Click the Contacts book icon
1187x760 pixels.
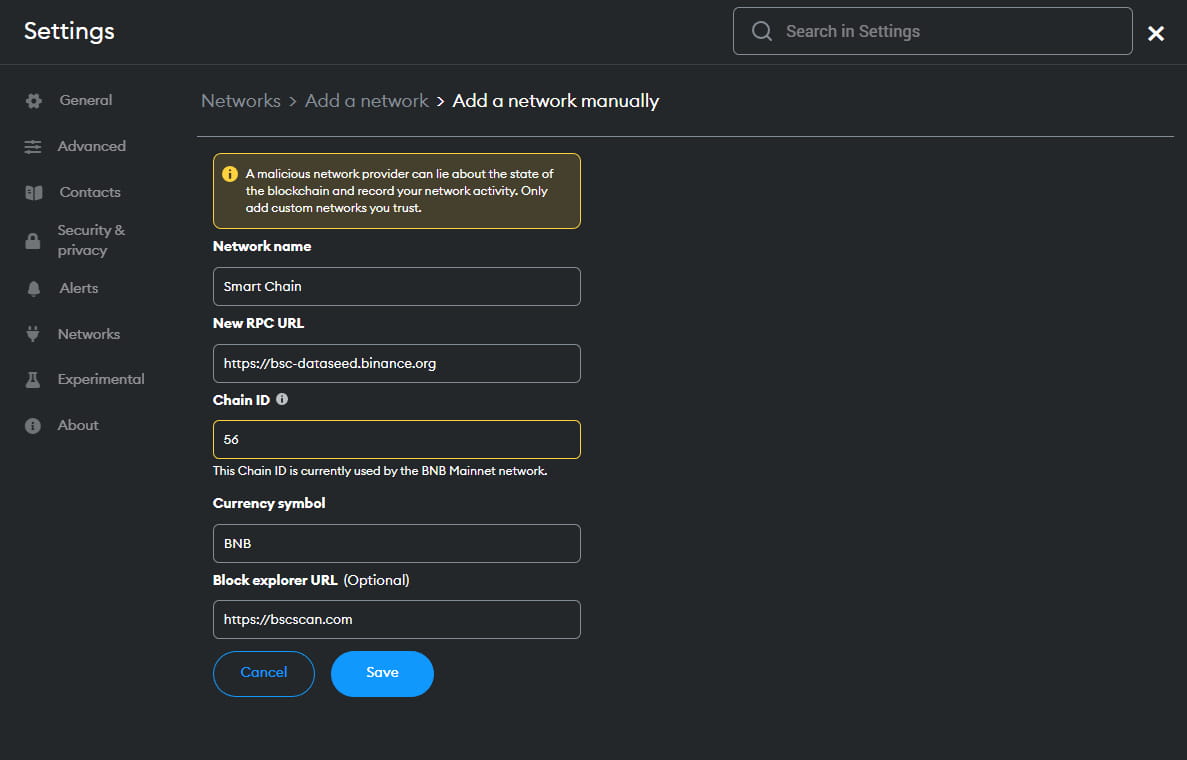tap(33, 193)
